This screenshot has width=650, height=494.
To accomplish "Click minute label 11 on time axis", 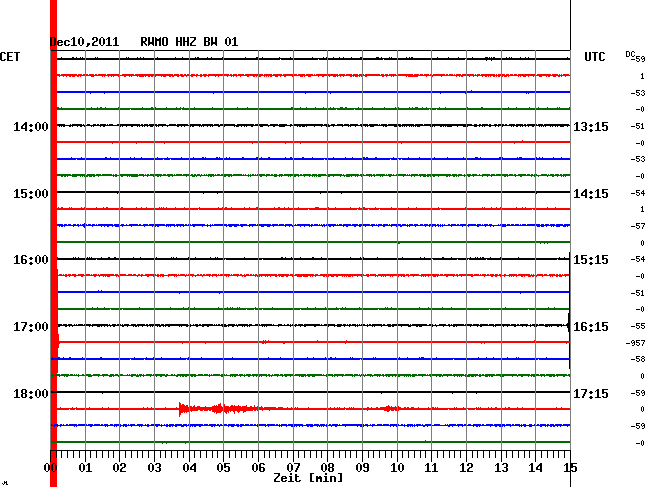I will [431, 468].
